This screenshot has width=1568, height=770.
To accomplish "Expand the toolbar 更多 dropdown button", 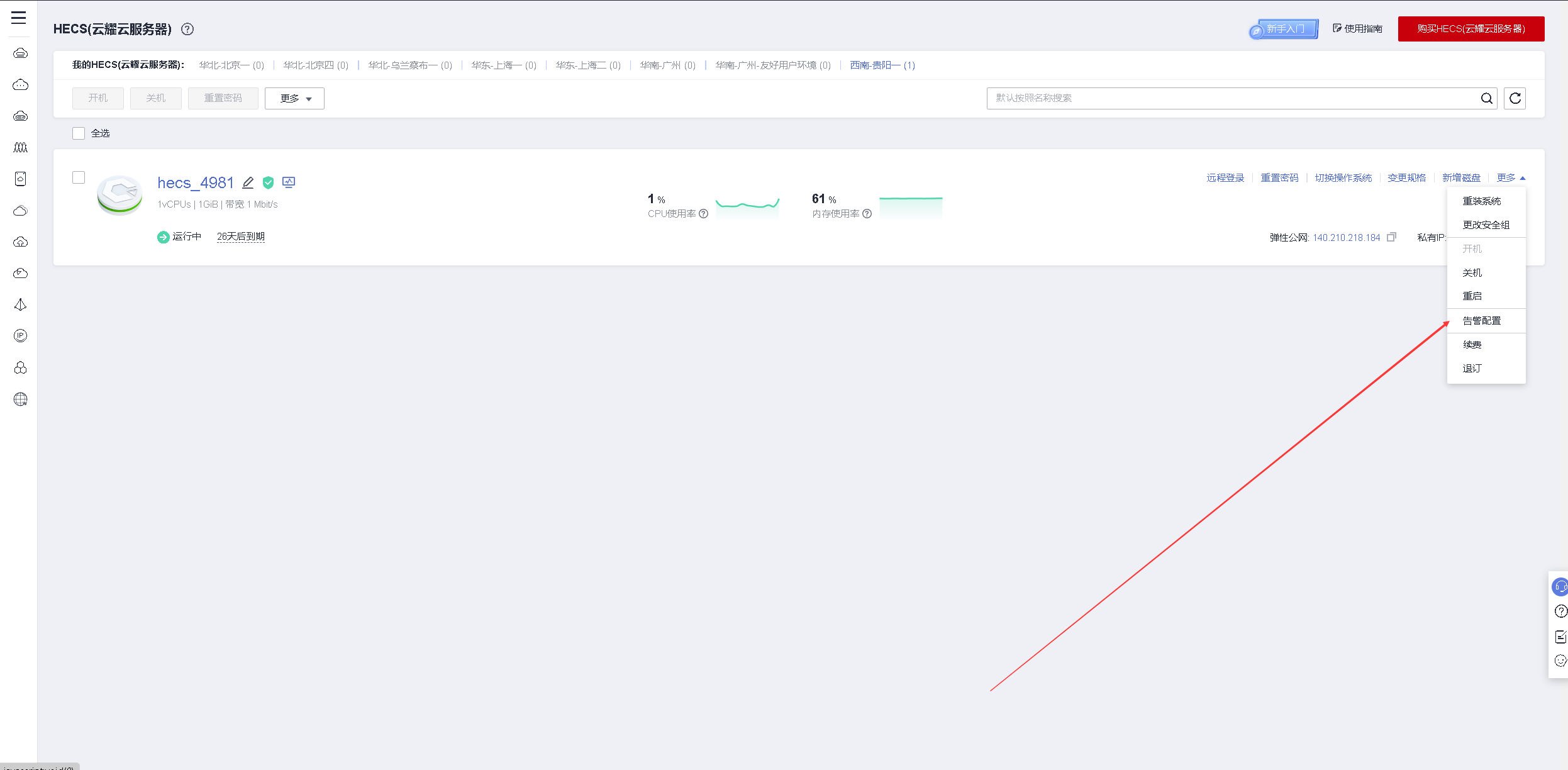I will click(294, 98).
